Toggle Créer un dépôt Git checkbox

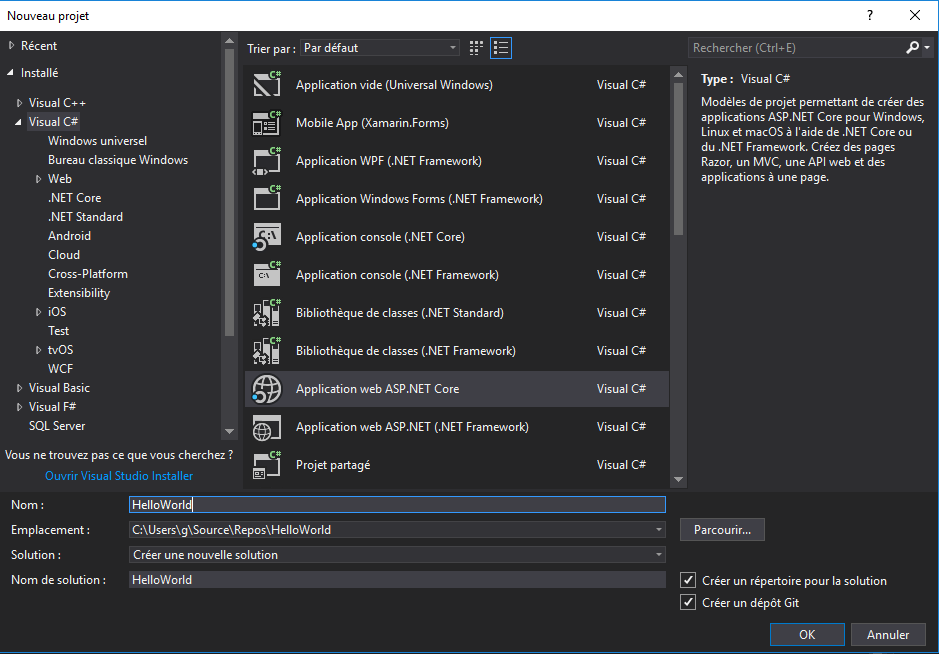[x=688, y=602]
